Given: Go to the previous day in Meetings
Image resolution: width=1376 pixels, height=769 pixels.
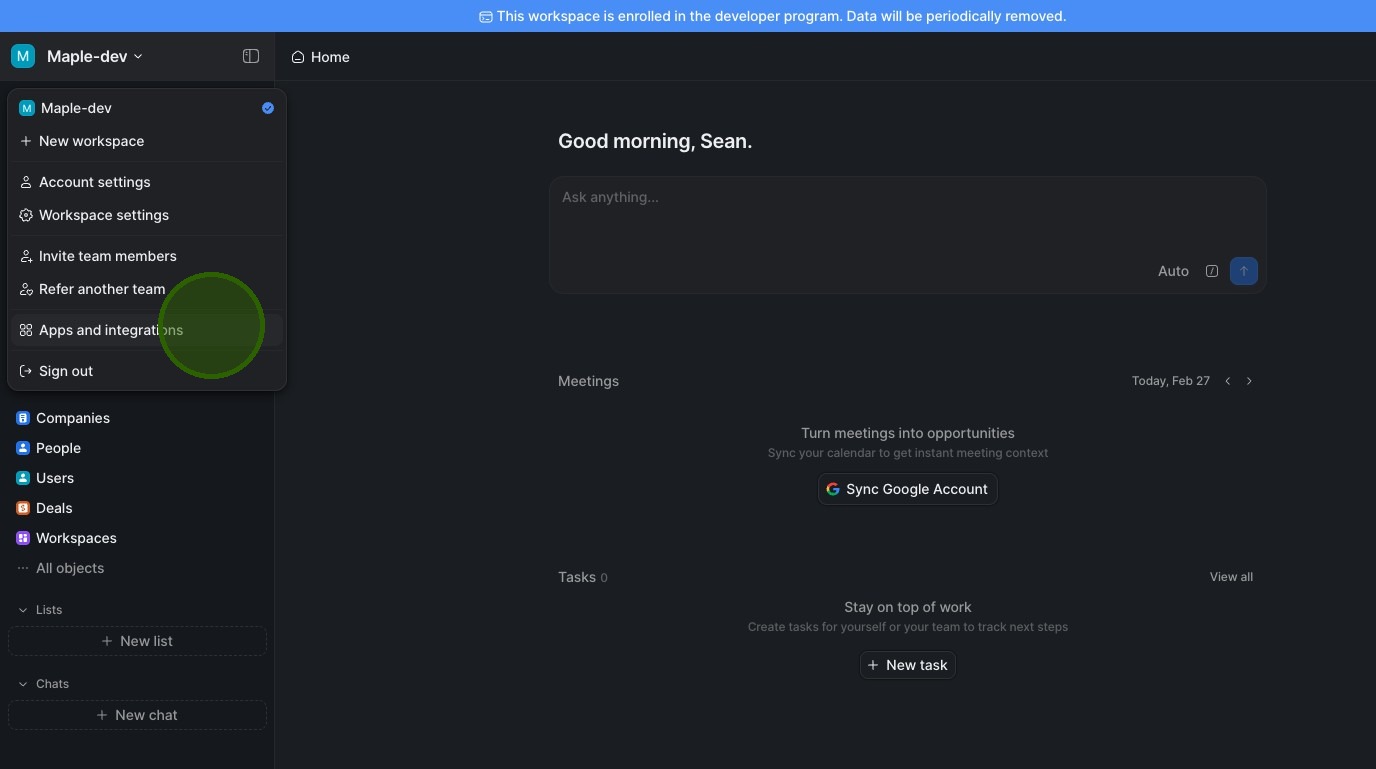Looking at the screenshot, I should (x=1228, y=381).
